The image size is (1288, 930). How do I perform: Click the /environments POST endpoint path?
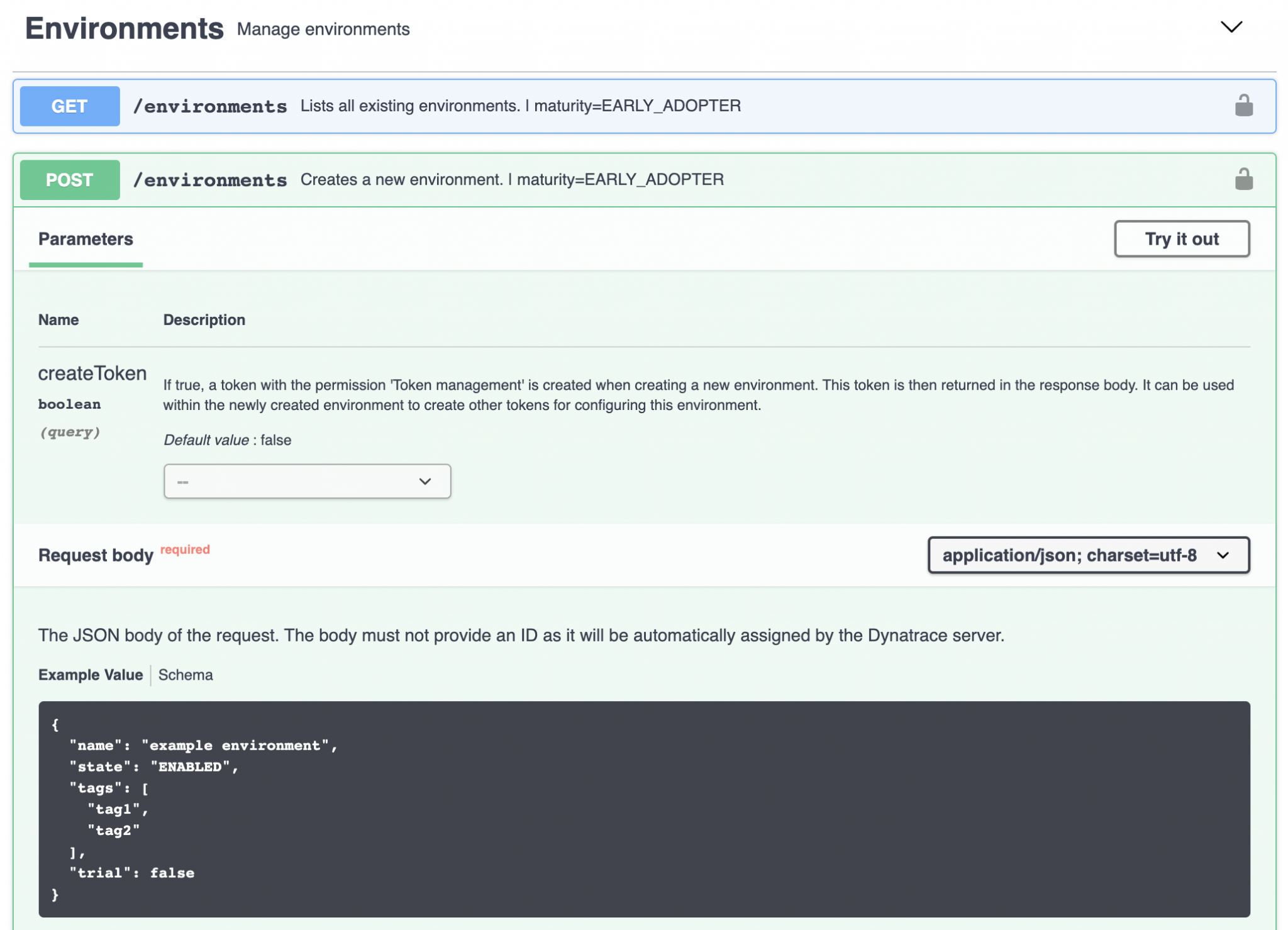pyautogui.click(x=209, y=179)
